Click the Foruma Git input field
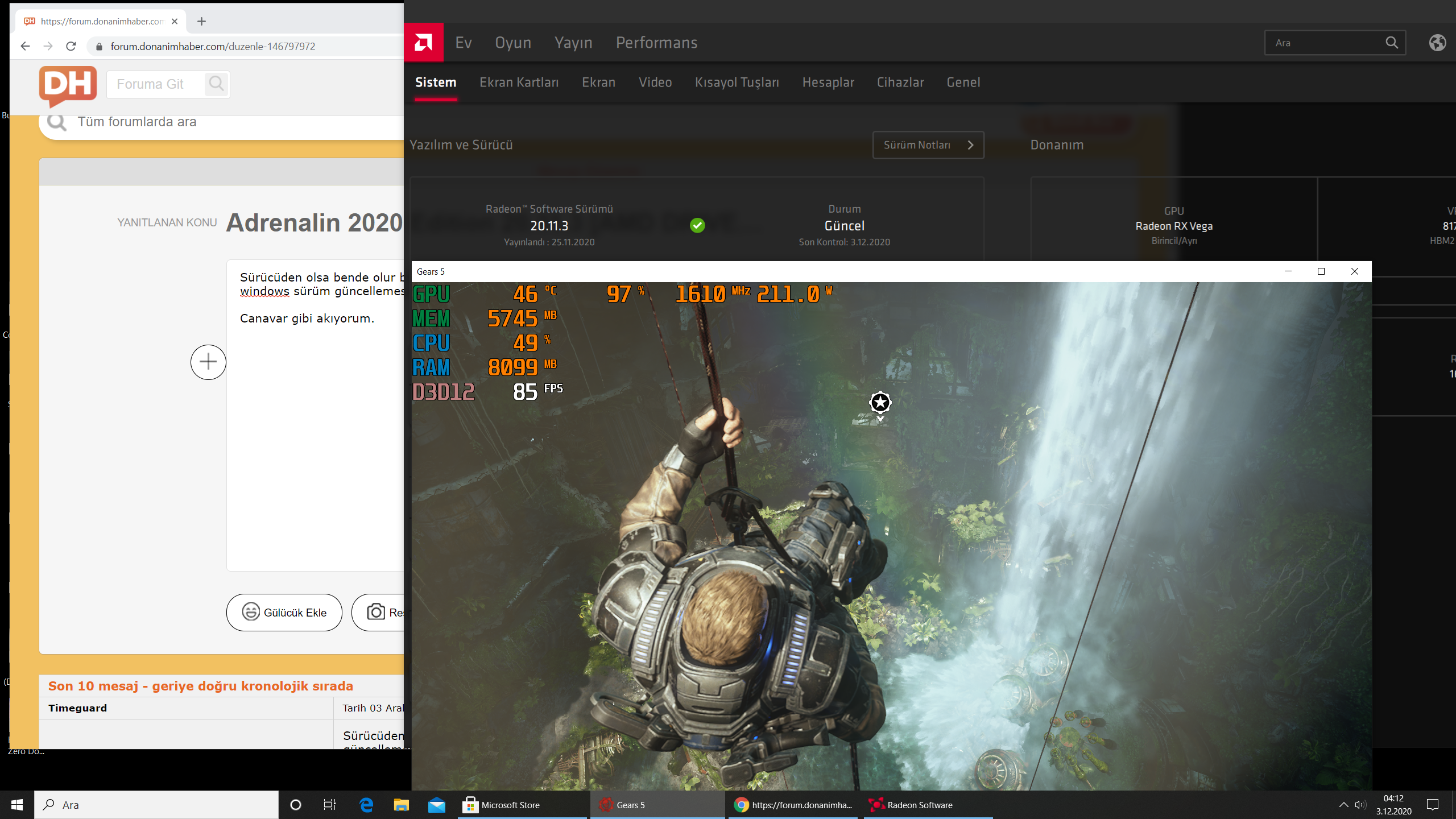This screenshot has width=1456, height=819. 155,84
